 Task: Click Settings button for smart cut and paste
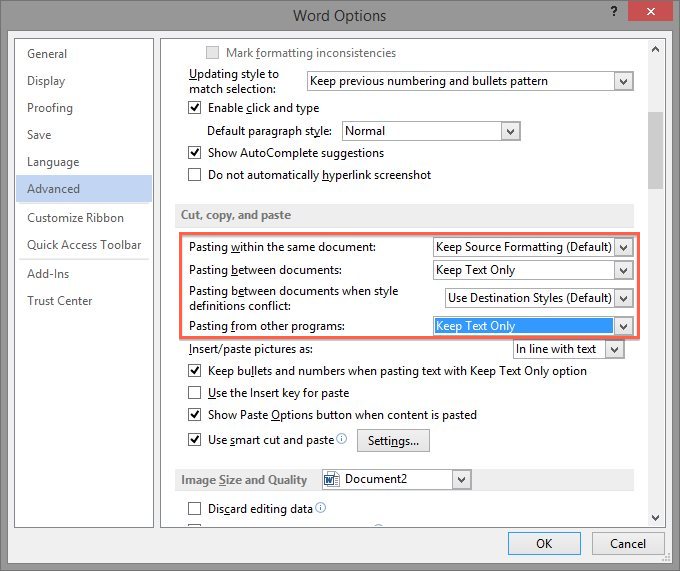(393, 440)
